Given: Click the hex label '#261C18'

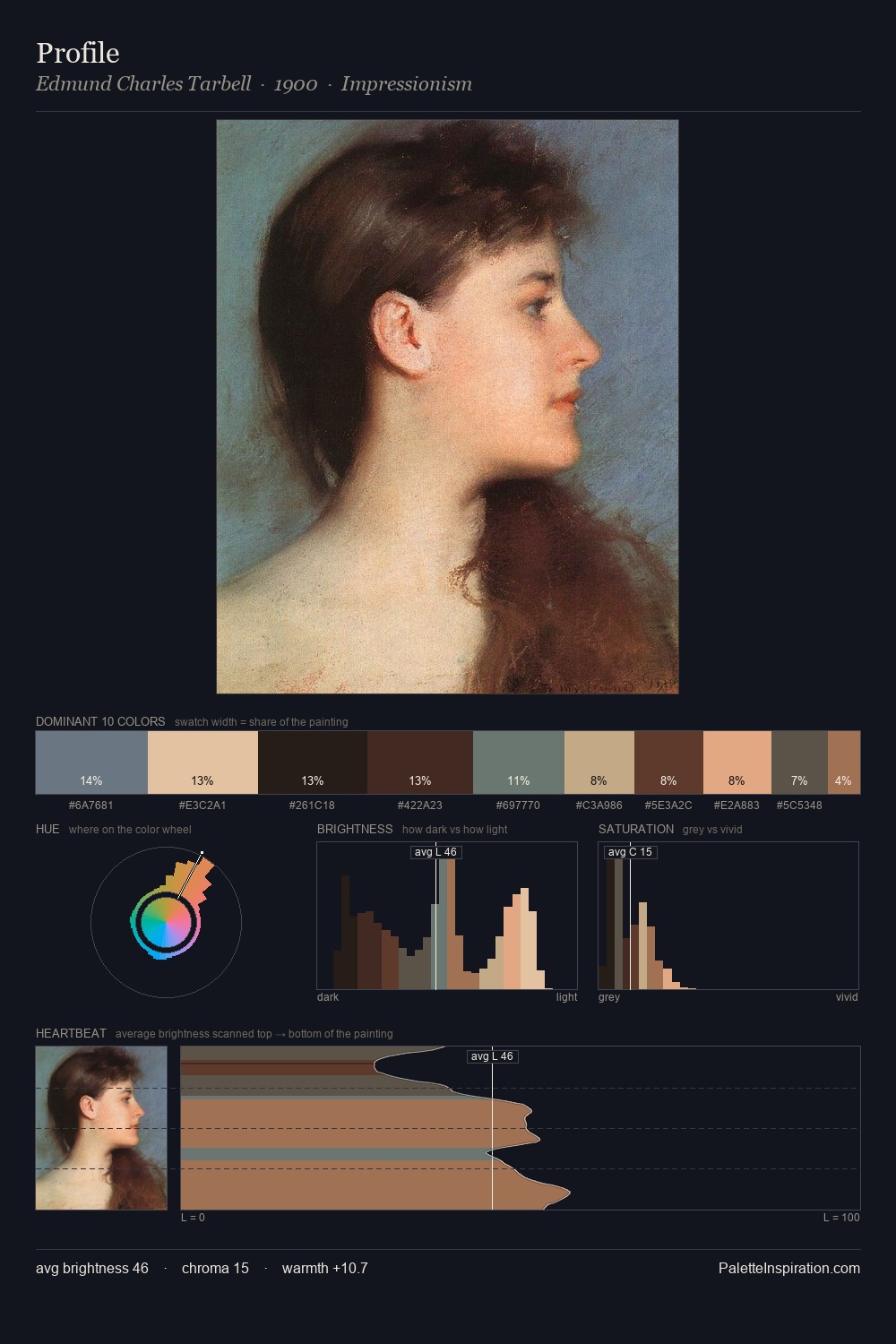Looking at the screenshot, I should point(313,806).
